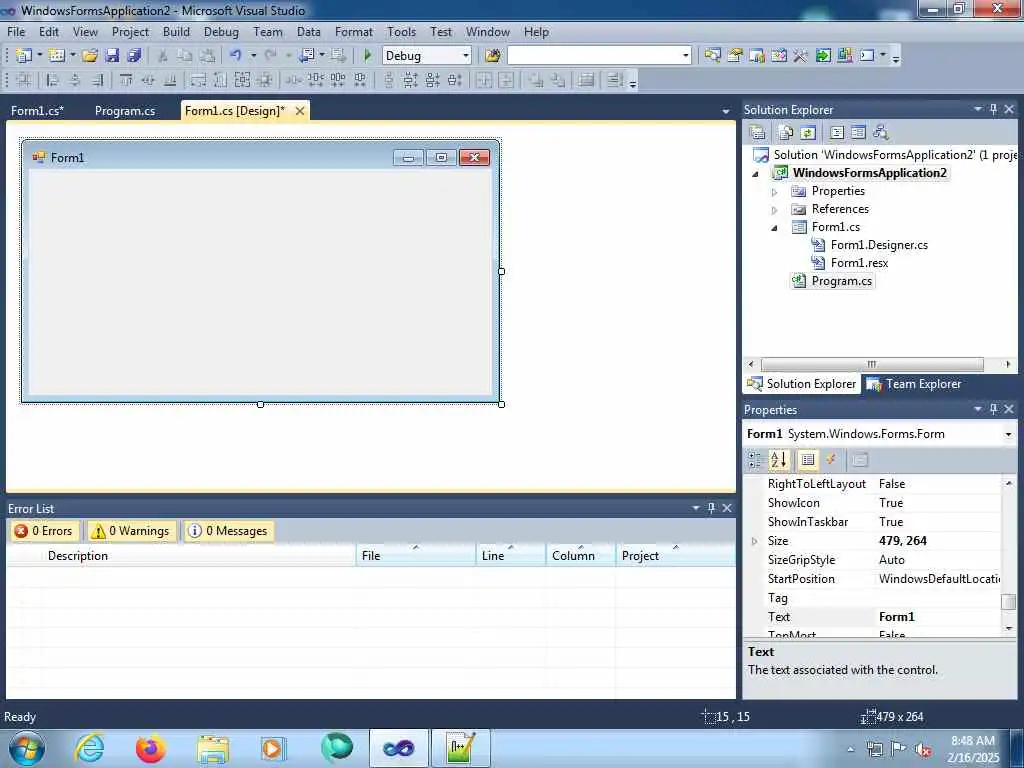Save the current file with floppy icon

(x=112, y=56)
